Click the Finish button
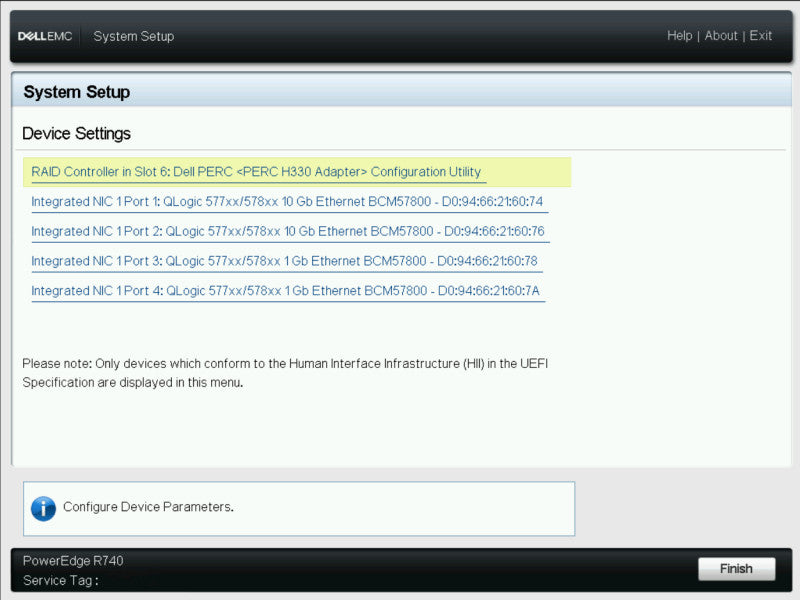This screenshot has height=600, width=800. 736,568
